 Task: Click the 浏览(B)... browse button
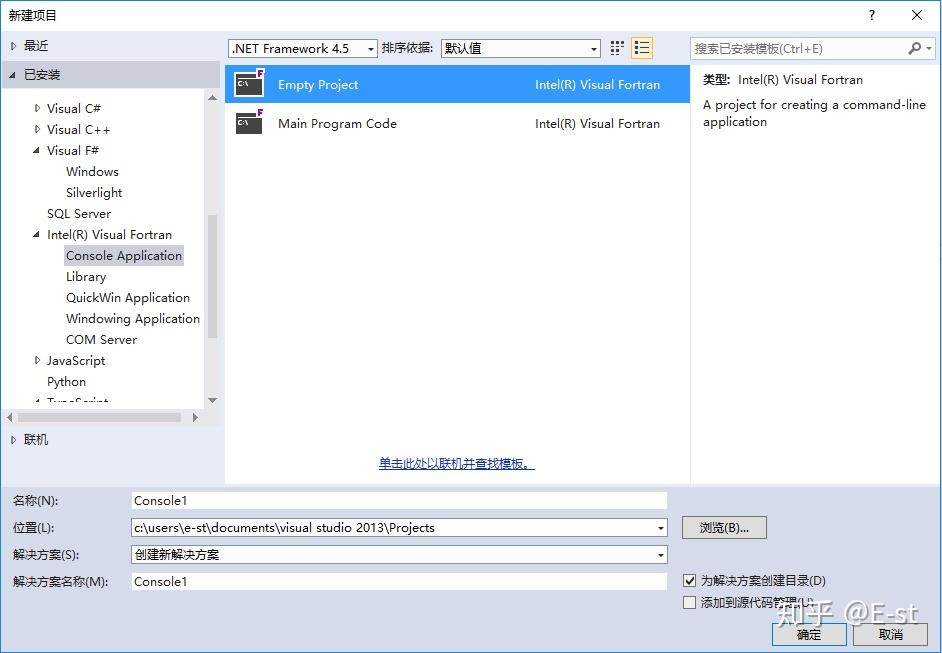pyautogui.click(x=723, y=527)
